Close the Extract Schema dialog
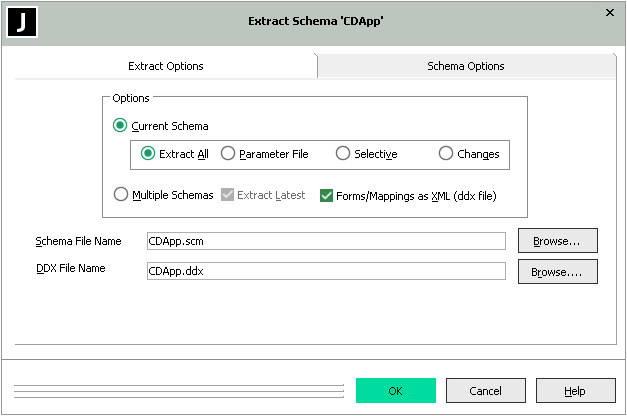 tap(609, 13)
